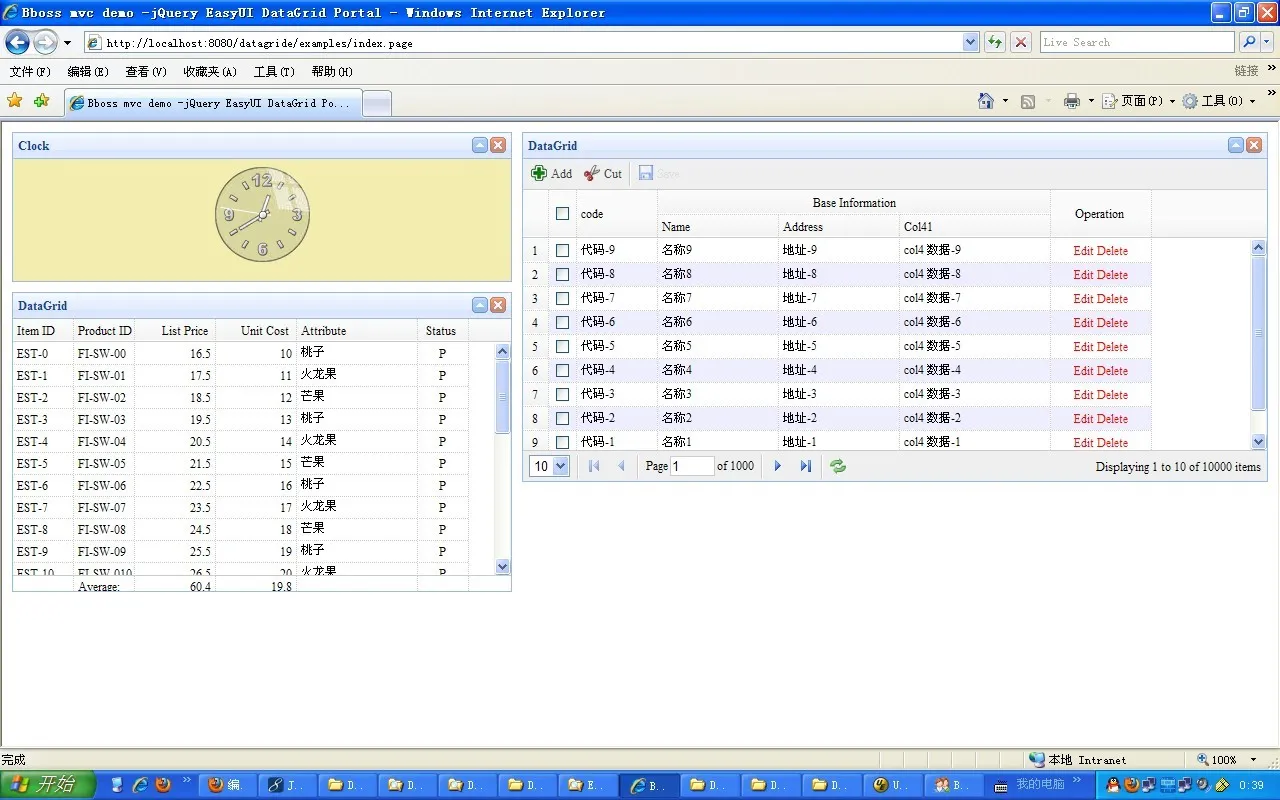Close the right DataGrid panel
The width and height of the screenshot is (1280, 800).
click(x=1254, y=145)
